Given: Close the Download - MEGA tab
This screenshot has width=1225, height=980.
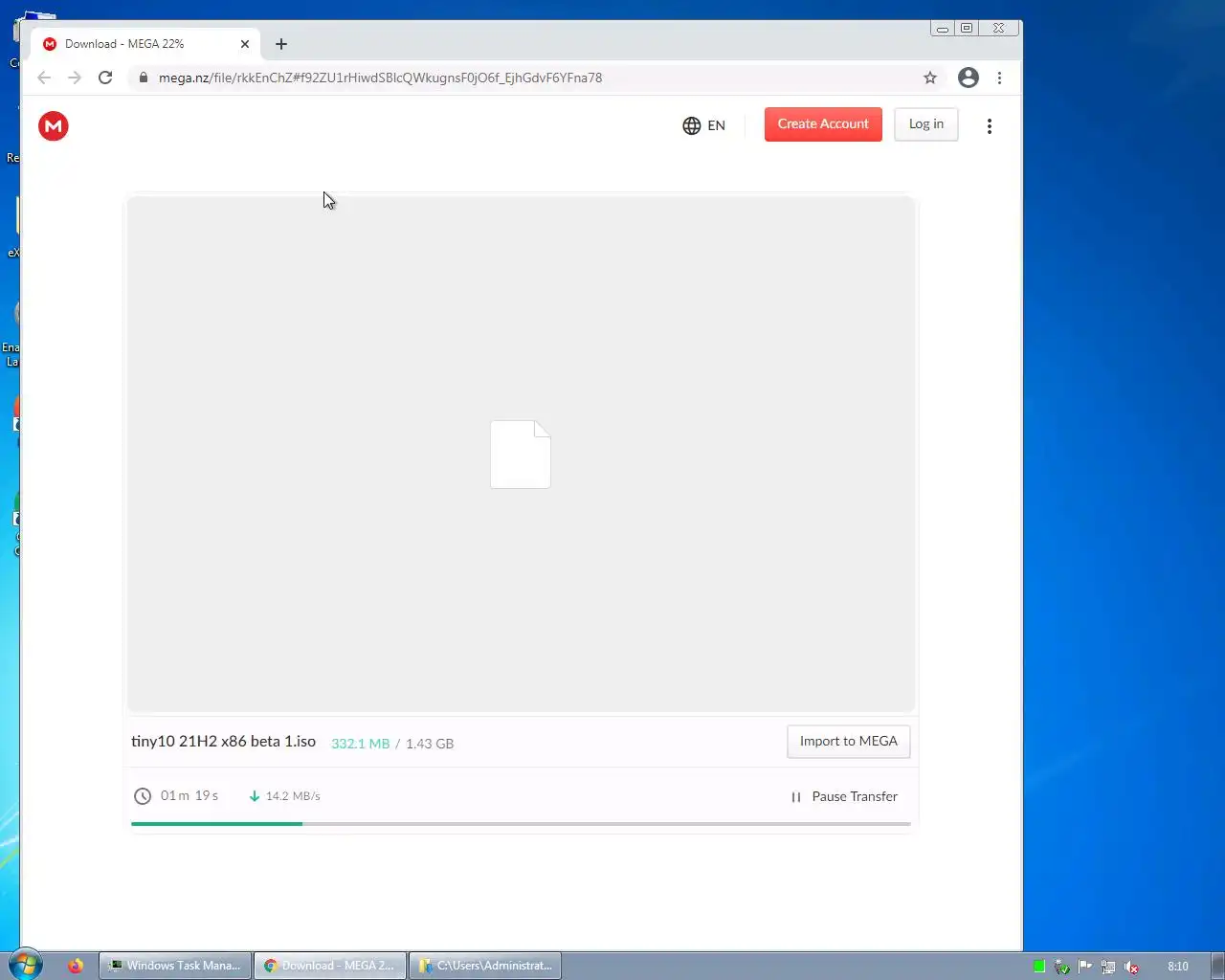Looking at the screenshot, I should point(245,44).
